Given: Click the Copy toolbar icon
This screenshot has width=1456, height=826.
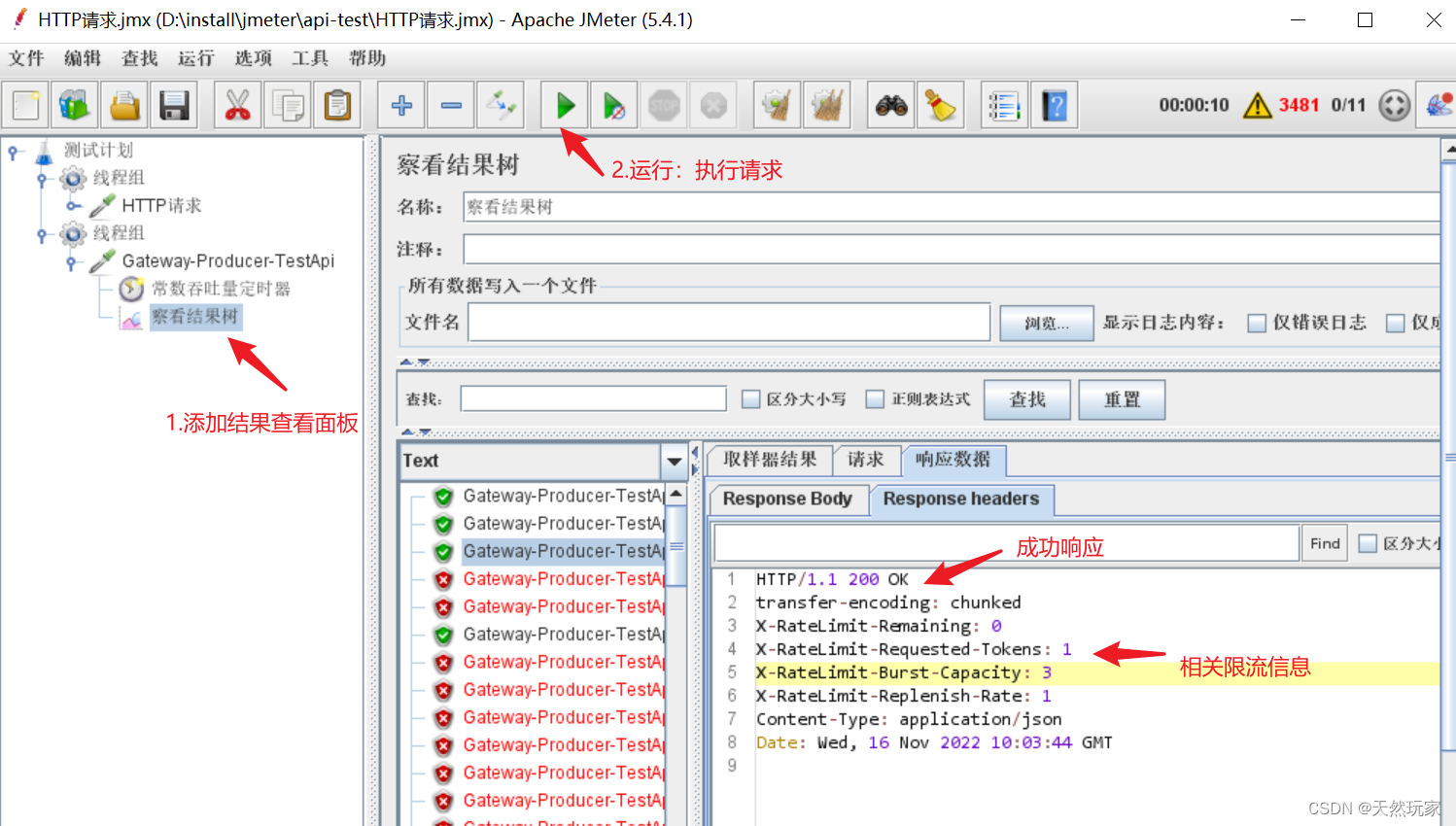Looking at the screenshot, I should click(x=288, y=105).
